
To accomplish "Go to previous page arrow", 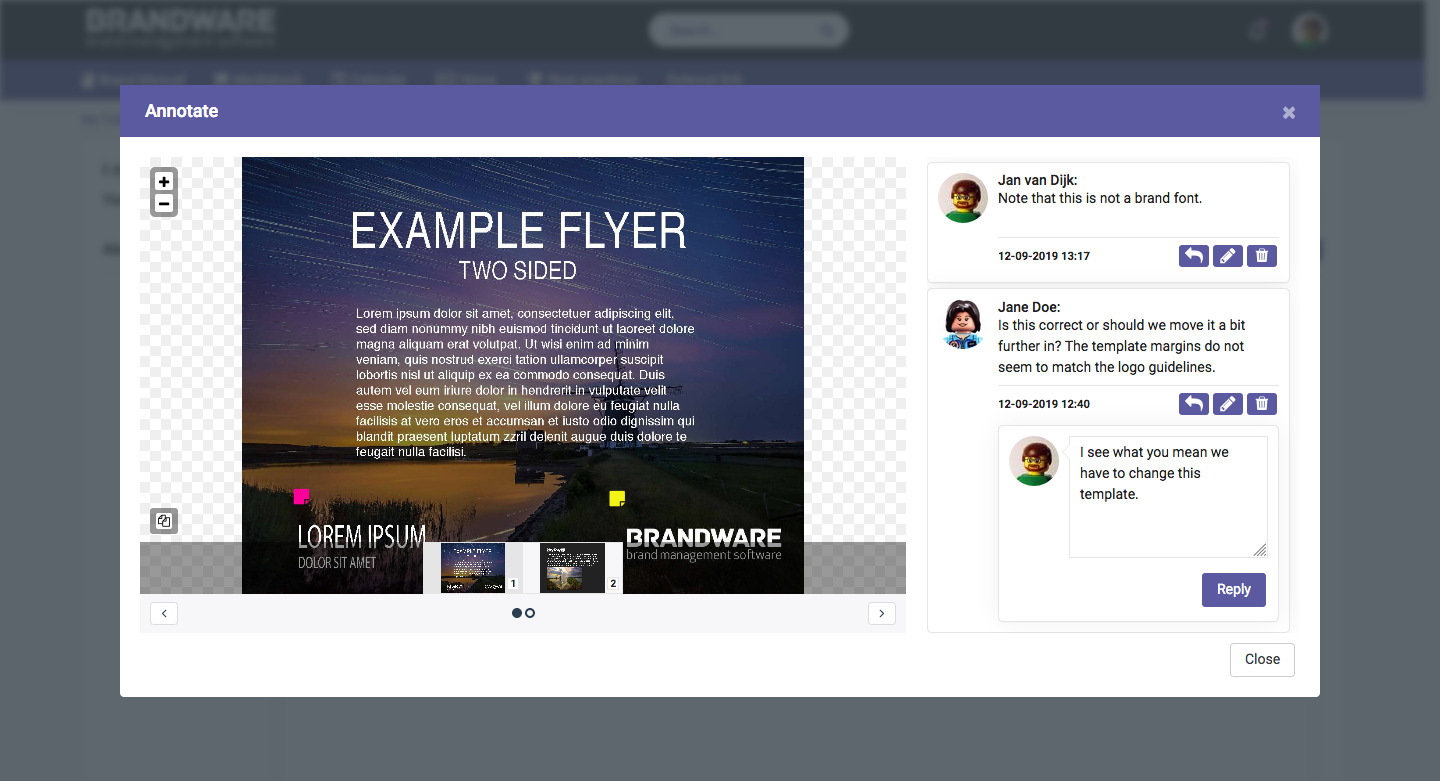I will pos(164,613).
